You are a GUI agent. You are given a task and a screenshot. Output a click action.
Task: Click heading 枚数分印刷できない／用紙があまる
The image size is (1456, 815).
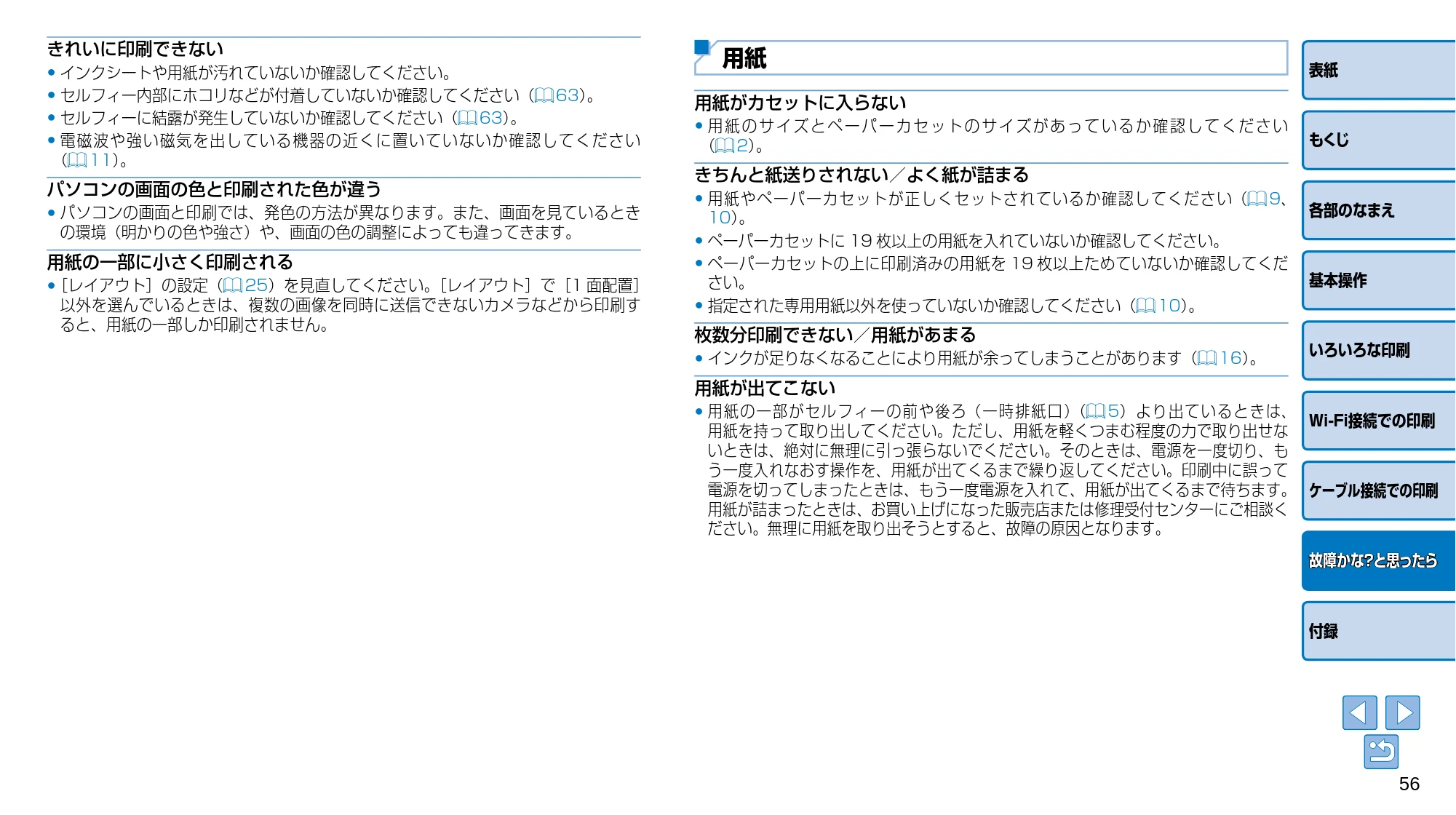tap(835, 335)
